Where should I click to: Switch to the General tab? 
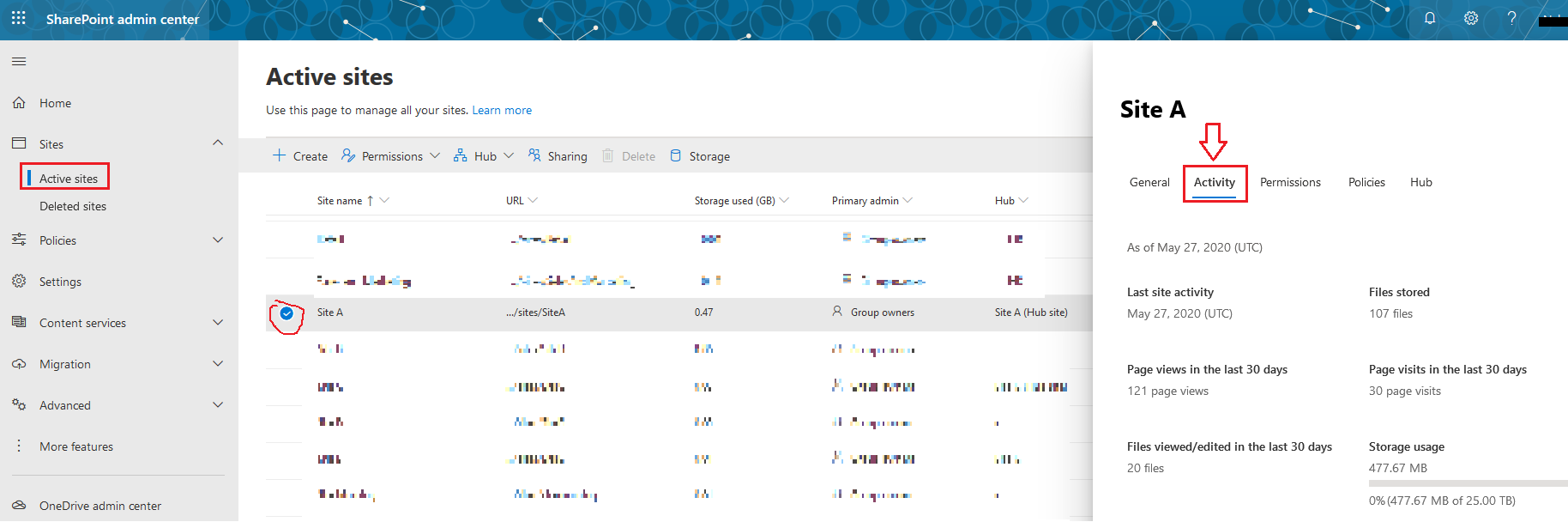1149,182
